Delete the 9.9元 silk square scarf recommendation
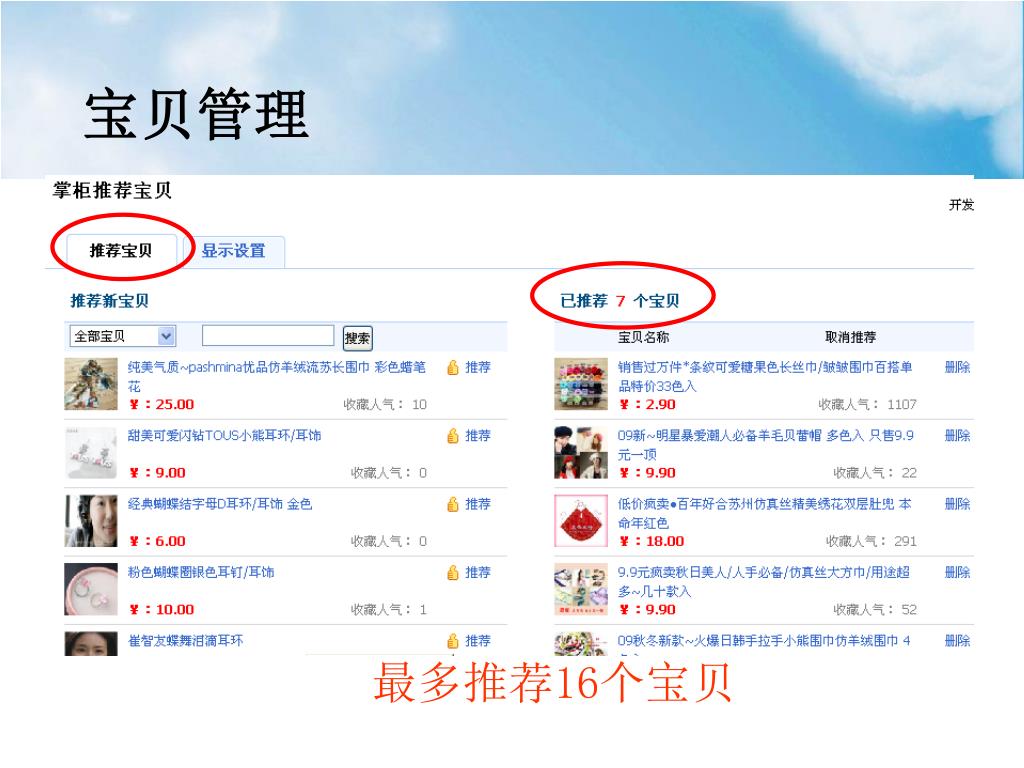Image resolution: width=1024 pixels, height=768 pixels. (957, 573)
